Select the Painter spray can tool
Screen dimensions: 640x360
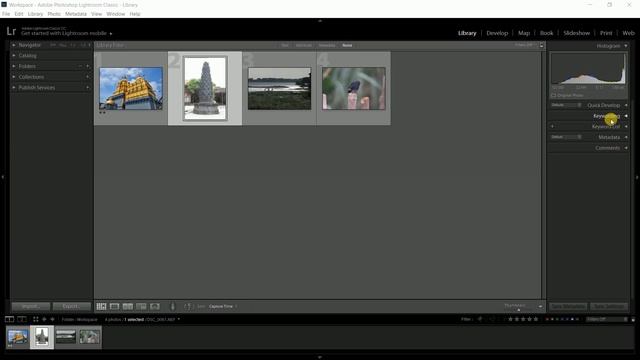(x=173, y=306)
